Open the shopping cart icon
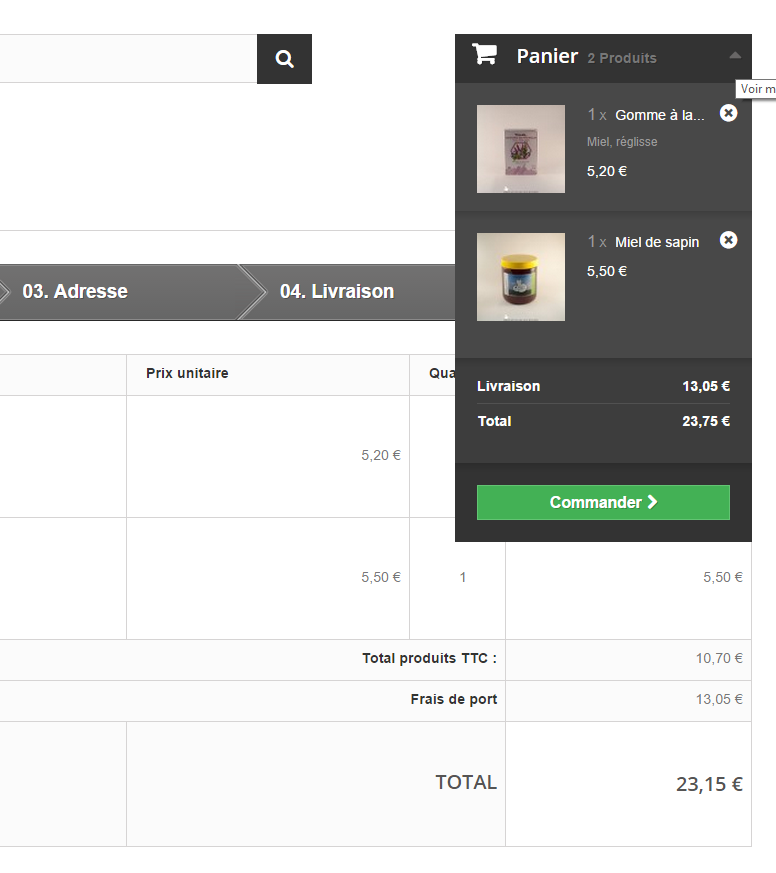This screenshot has height=873, width=776. click(484, 55)
